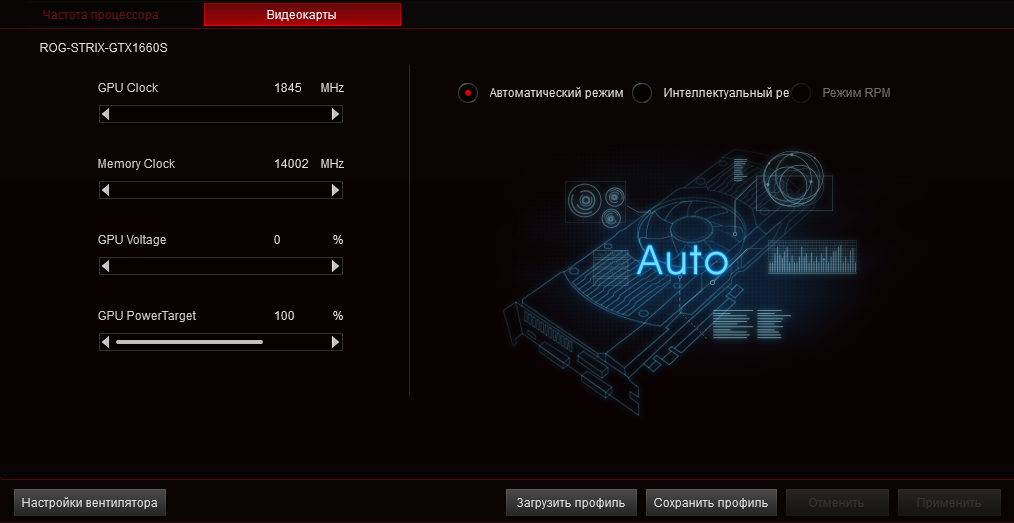Click the Отменить button
This screenshot has width=1014, height=523.
coord(837,502)
